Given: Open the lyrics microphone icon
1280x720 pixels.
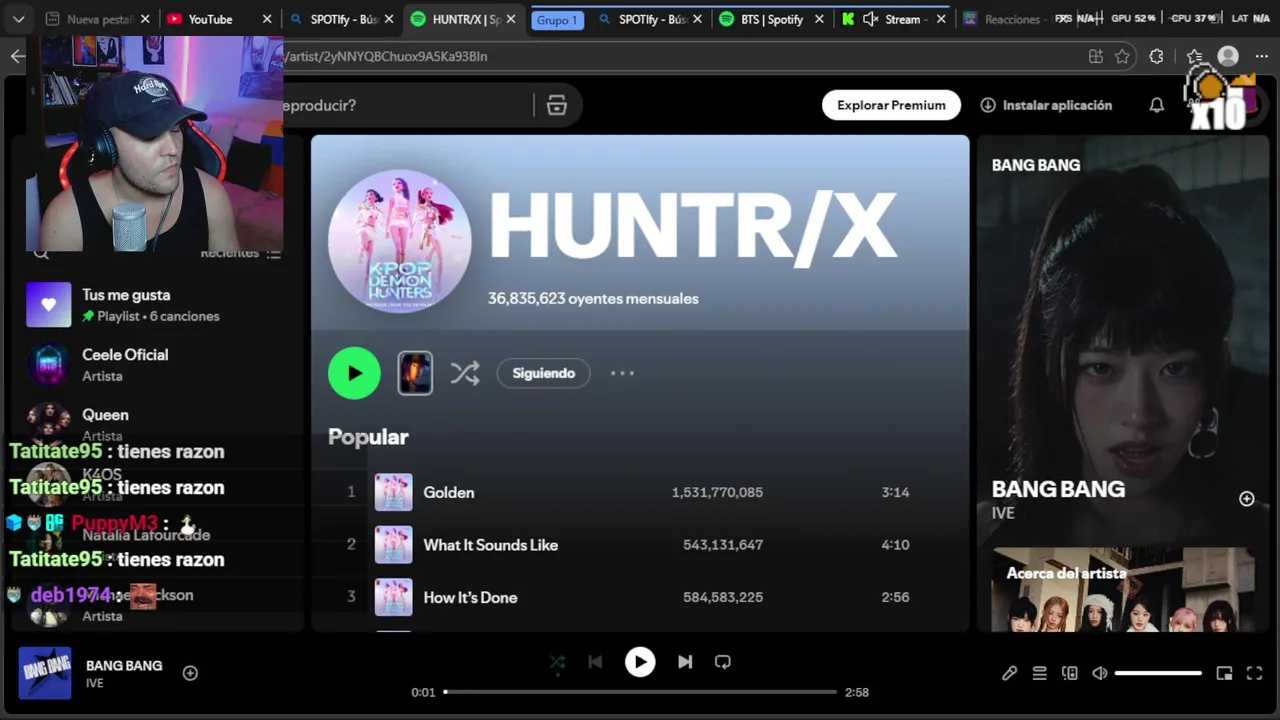Looking at the screenshot, I should (x=1010, y=673).
